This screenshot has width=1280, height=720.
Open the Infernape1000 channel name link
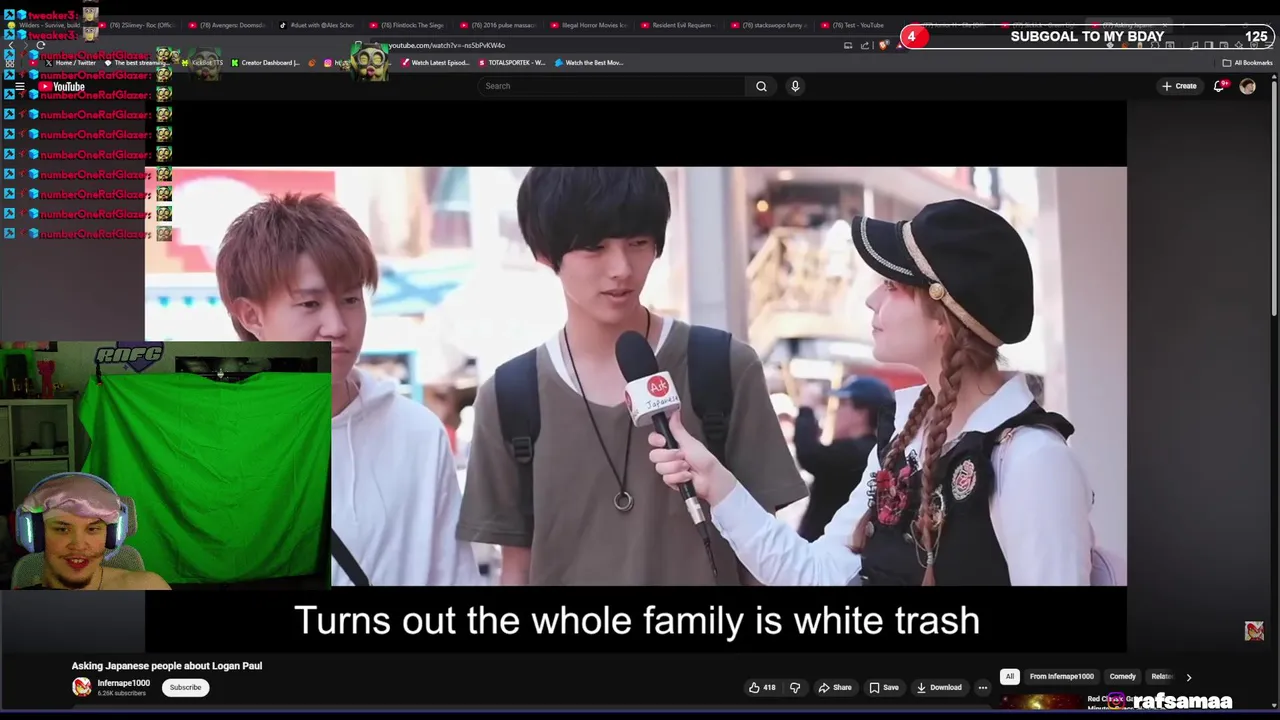point(123,683)
